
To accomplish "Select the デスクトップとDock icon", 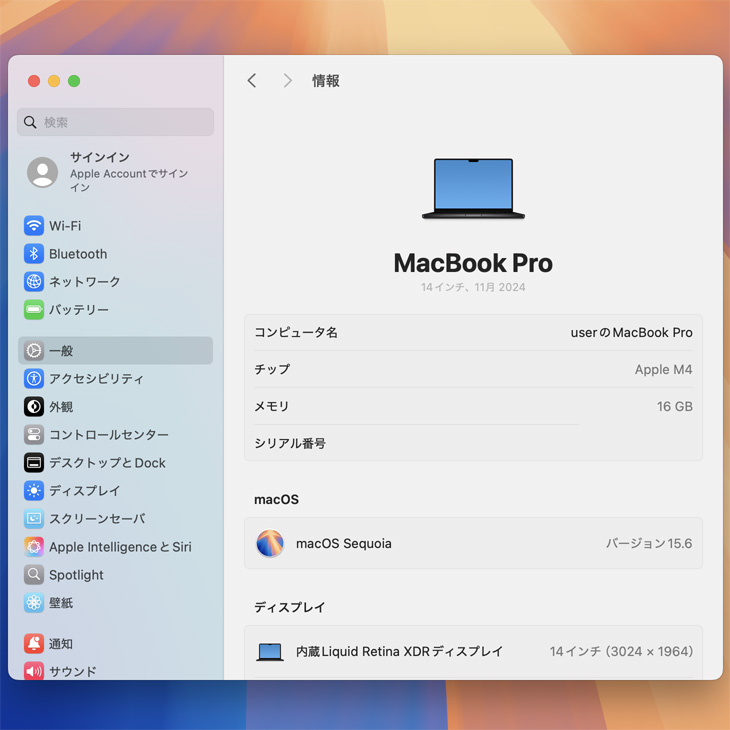I will coord(34,462).
